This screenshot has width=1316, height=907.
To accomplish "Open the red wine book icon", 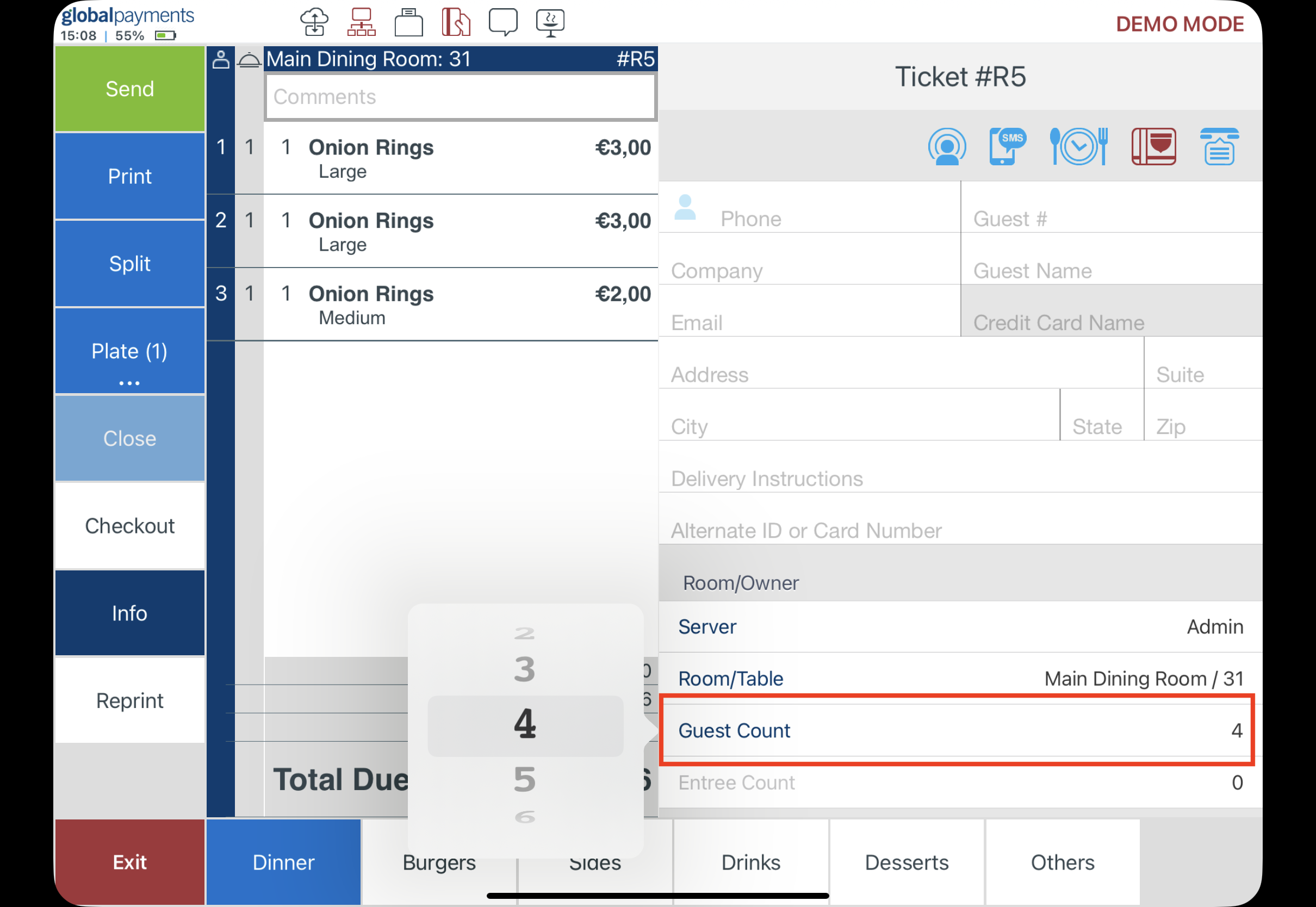I will [x=1153, y=146].
